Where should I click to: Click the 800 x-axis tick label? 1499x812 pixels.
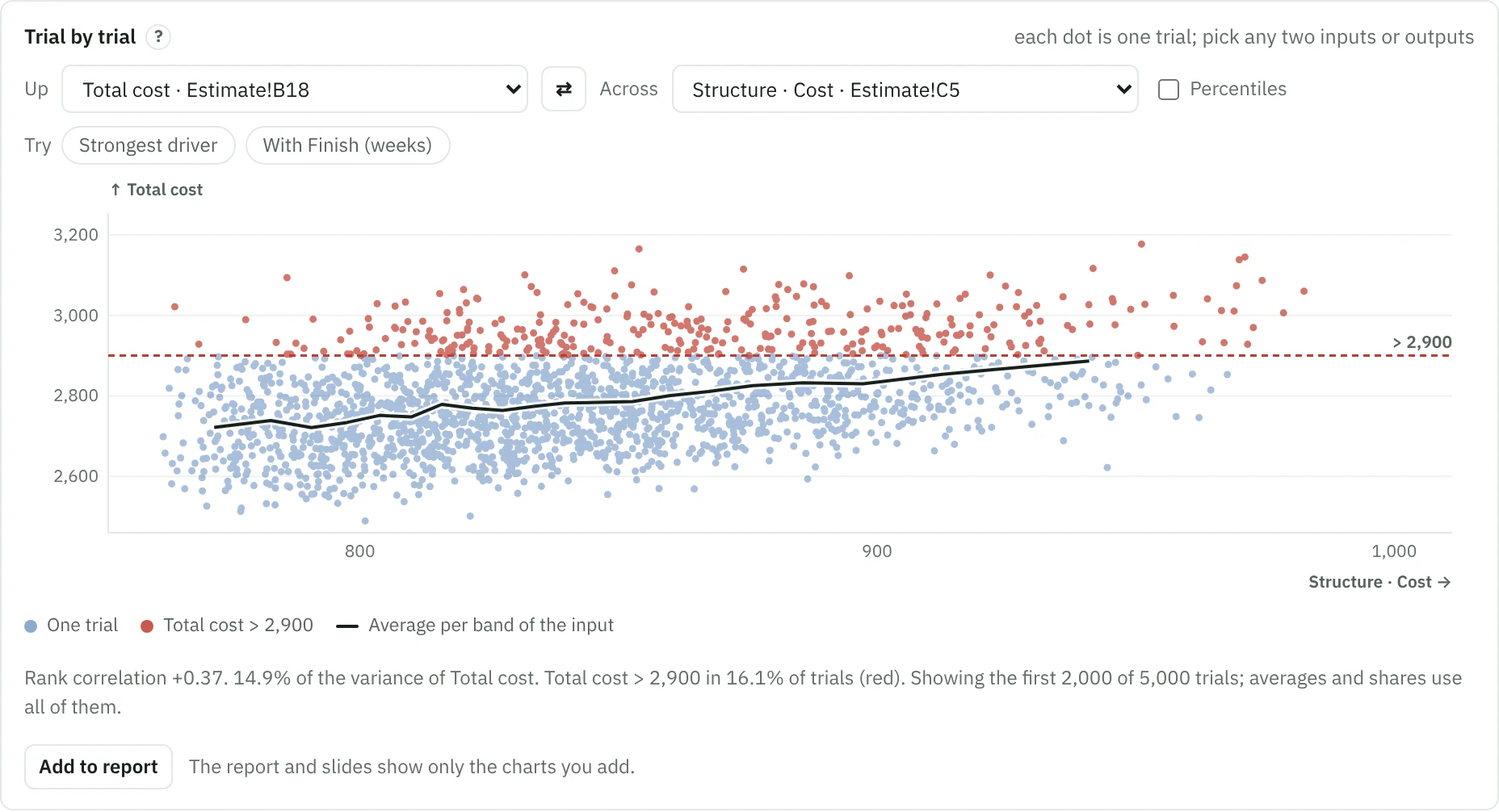coord(359,551)
